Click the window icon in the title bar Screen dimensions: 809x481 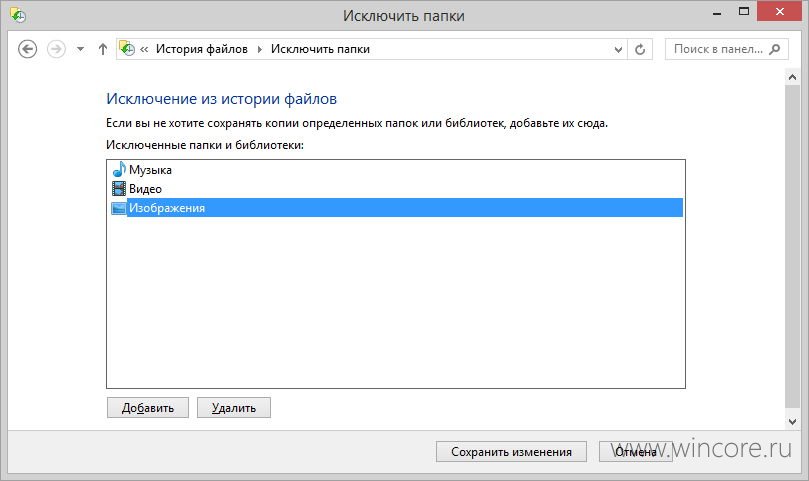point(18,15)
